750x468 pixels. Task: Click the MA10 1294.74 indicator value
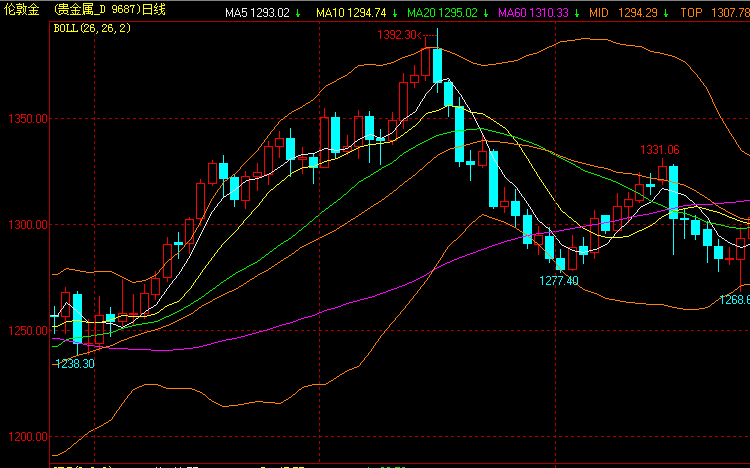[351, 13]
